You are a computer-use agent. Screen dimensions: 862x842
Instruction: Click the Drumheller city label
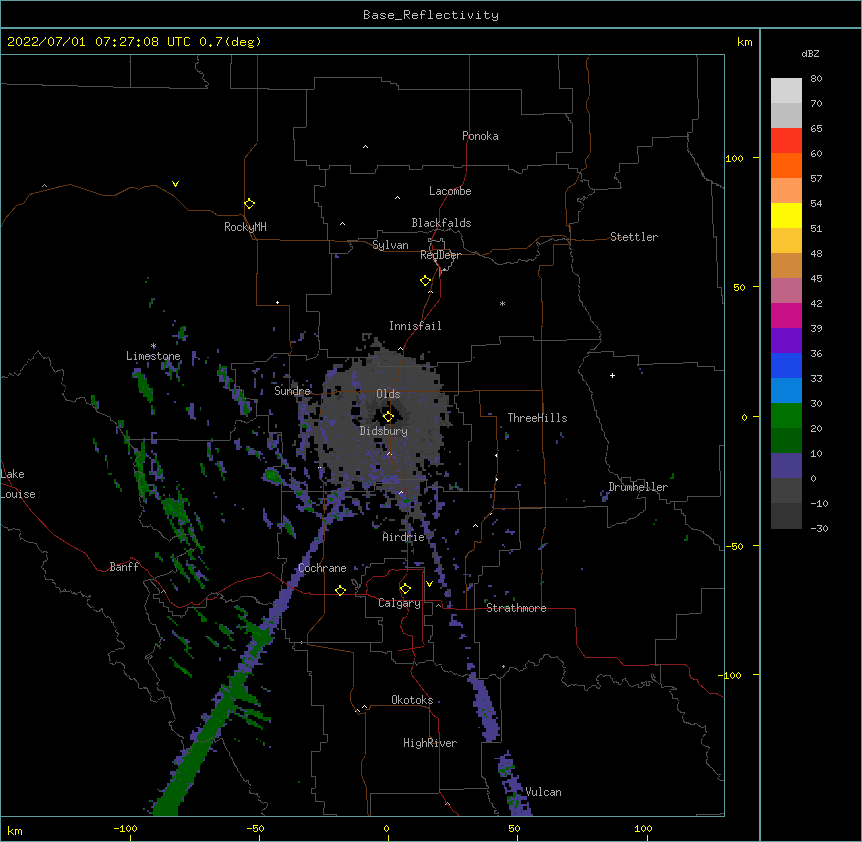coord(638,487)
